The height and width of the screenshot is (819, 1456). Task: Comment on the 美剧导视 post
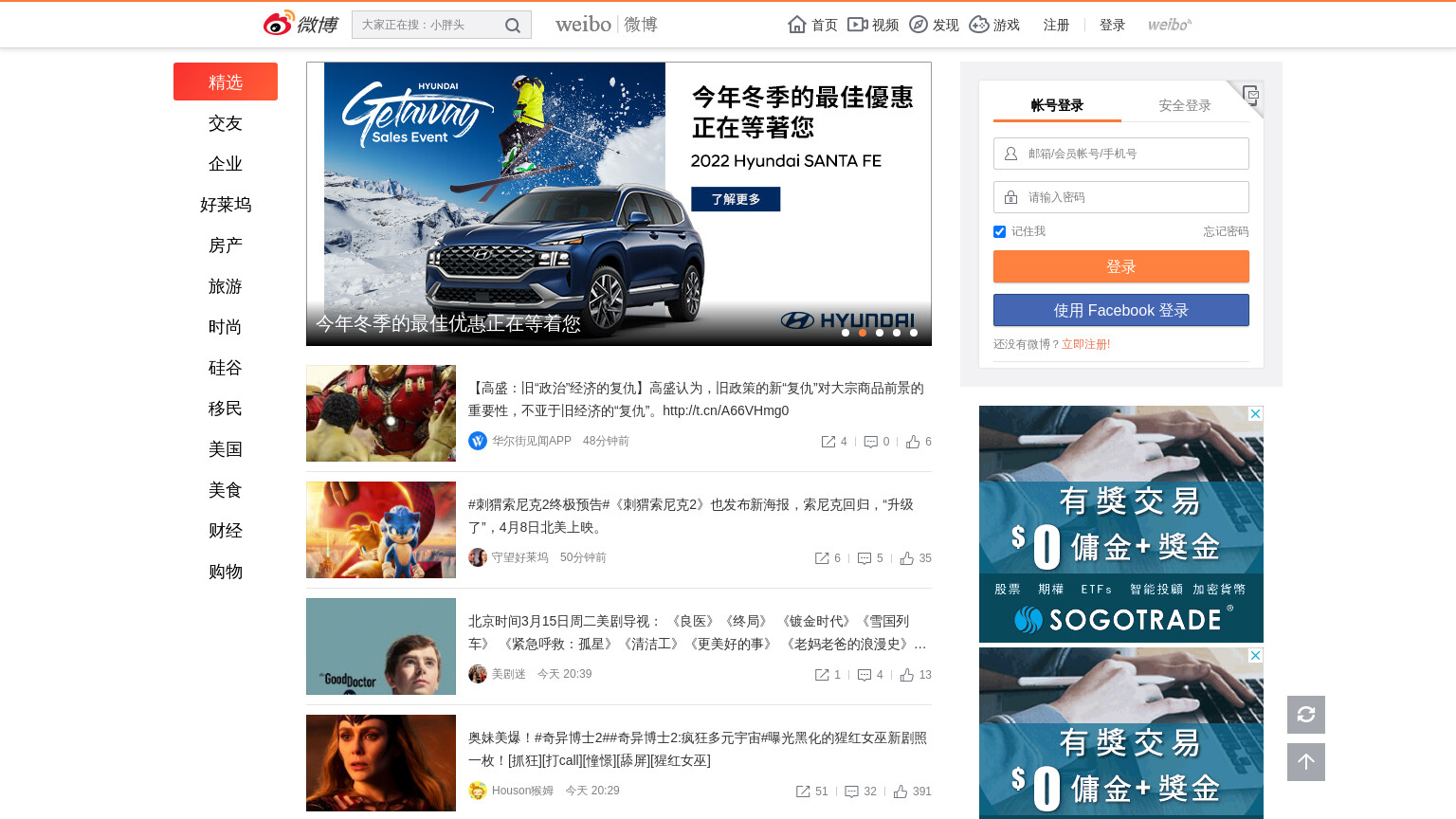(x=864, y=675)
